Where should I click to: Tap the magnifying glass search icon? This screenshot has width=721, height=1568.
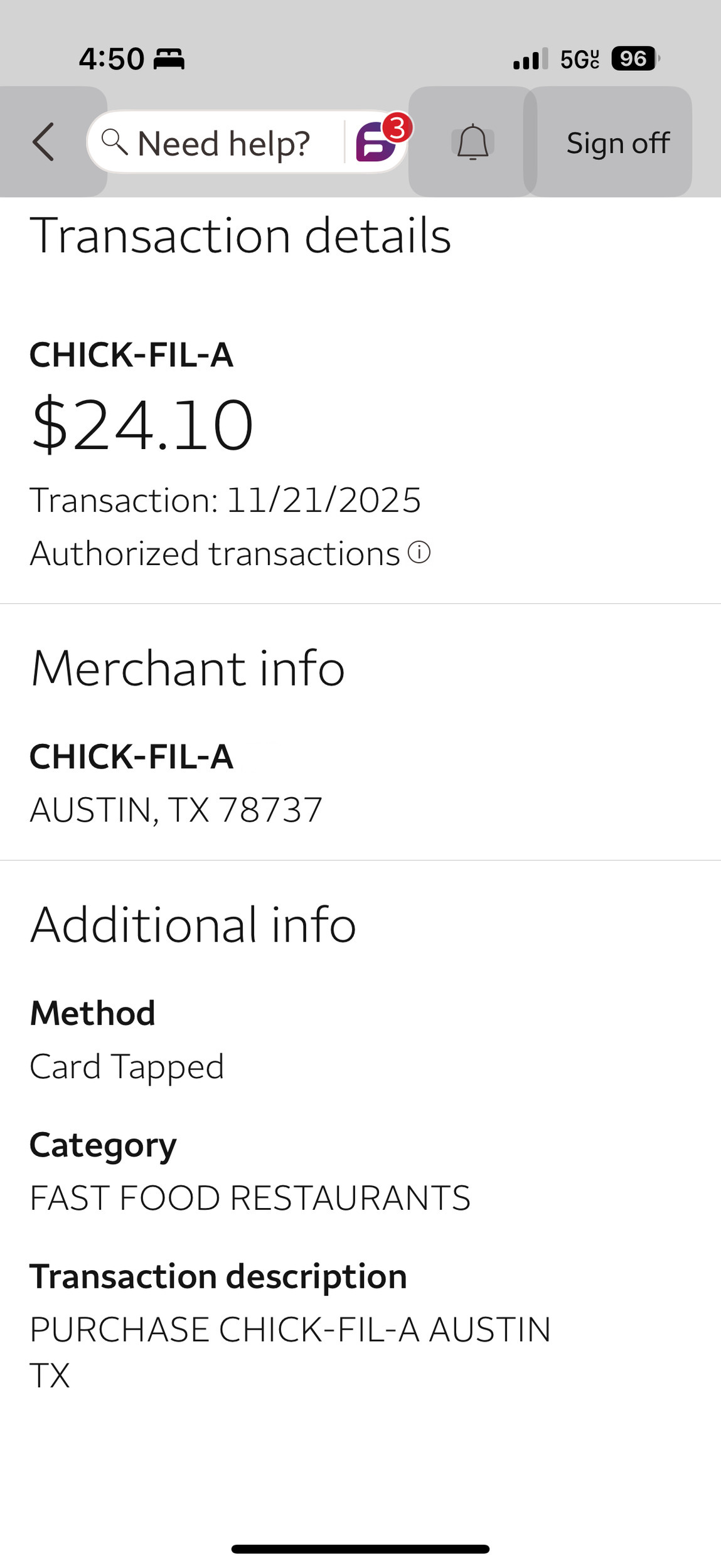point(114,142)
